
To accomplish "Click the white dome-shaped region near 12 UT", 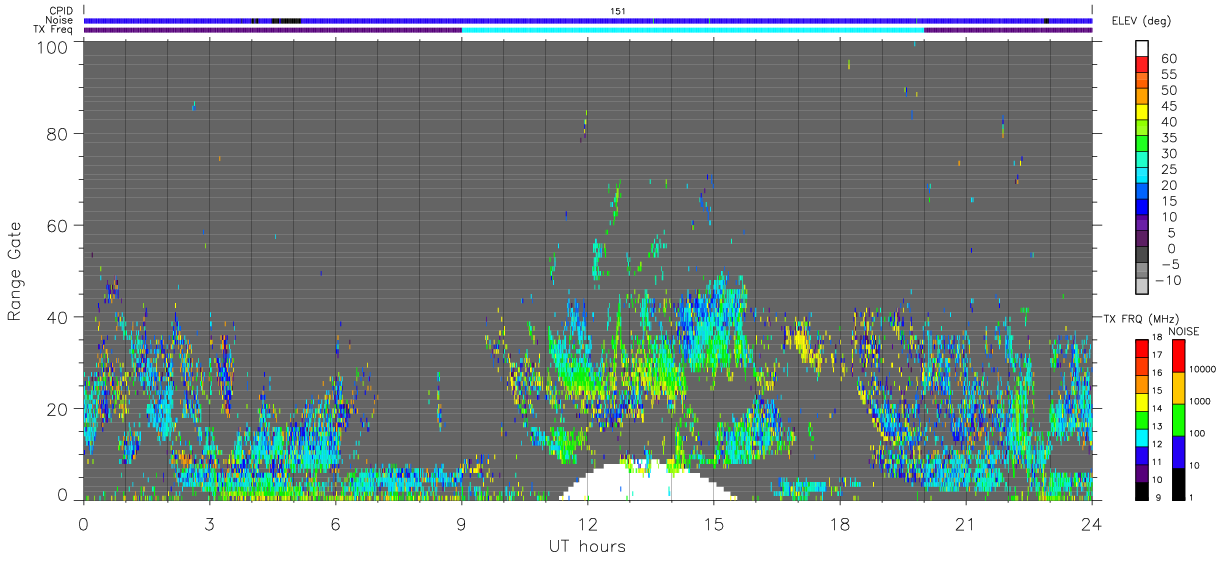I will pos(650,483).
